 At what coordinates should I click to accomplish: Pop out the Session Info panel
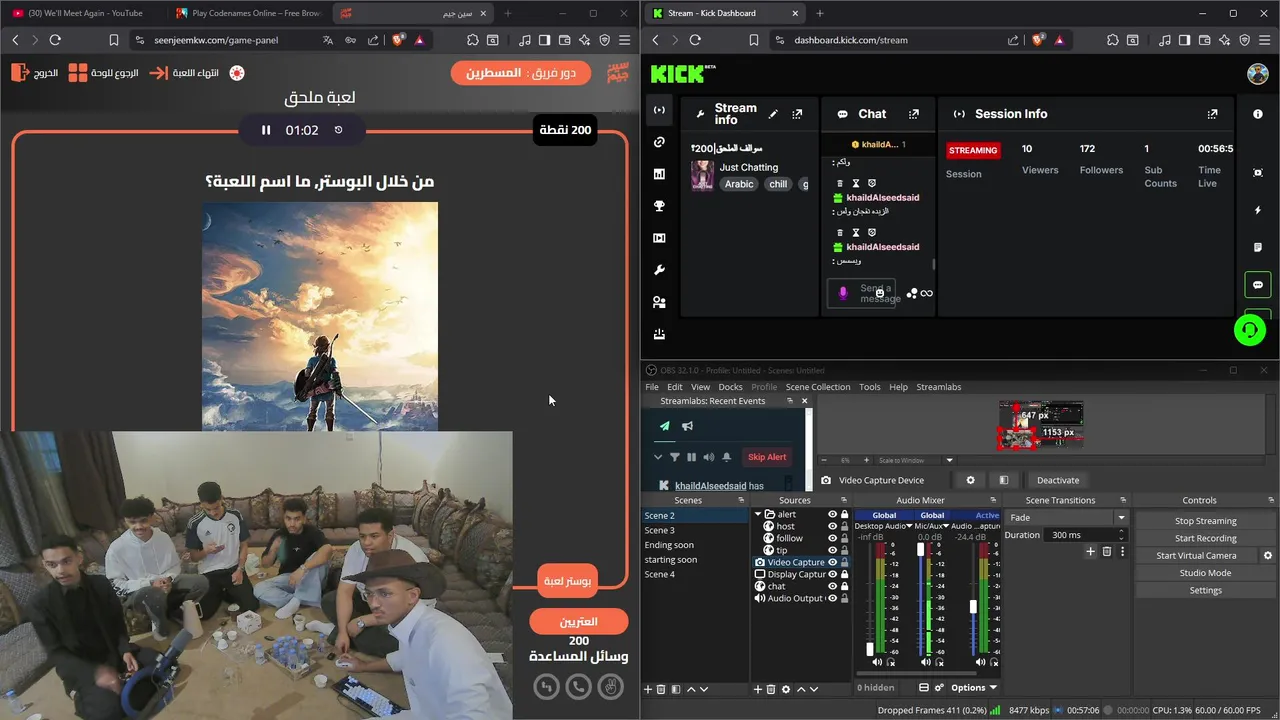[1212, 114]
